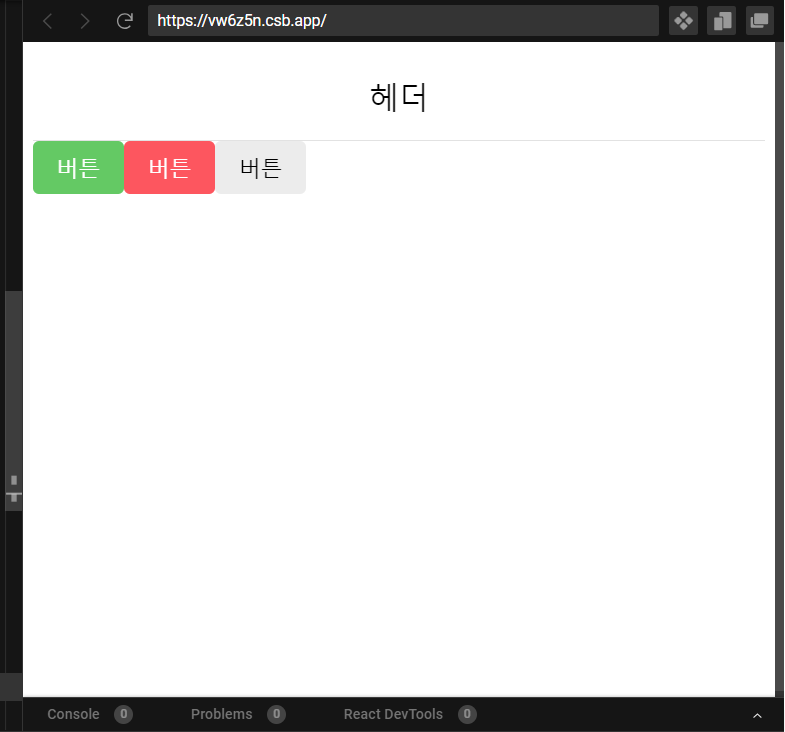Click the red 버튼 button
The height and width of the screenshot is (732, 785).
pos(170,167)
